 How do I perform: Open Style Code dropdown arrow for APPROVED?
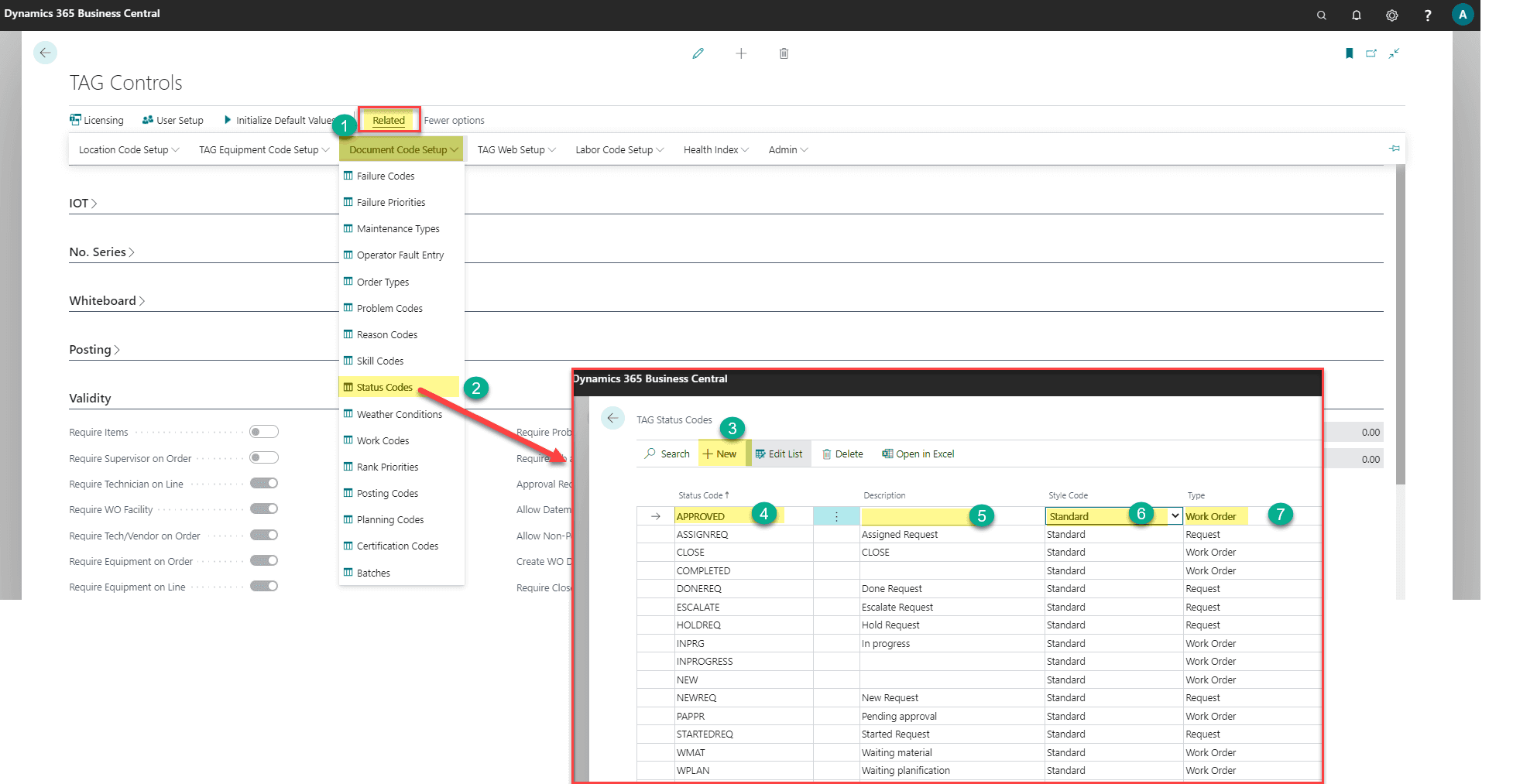(x=1175, y=515)
